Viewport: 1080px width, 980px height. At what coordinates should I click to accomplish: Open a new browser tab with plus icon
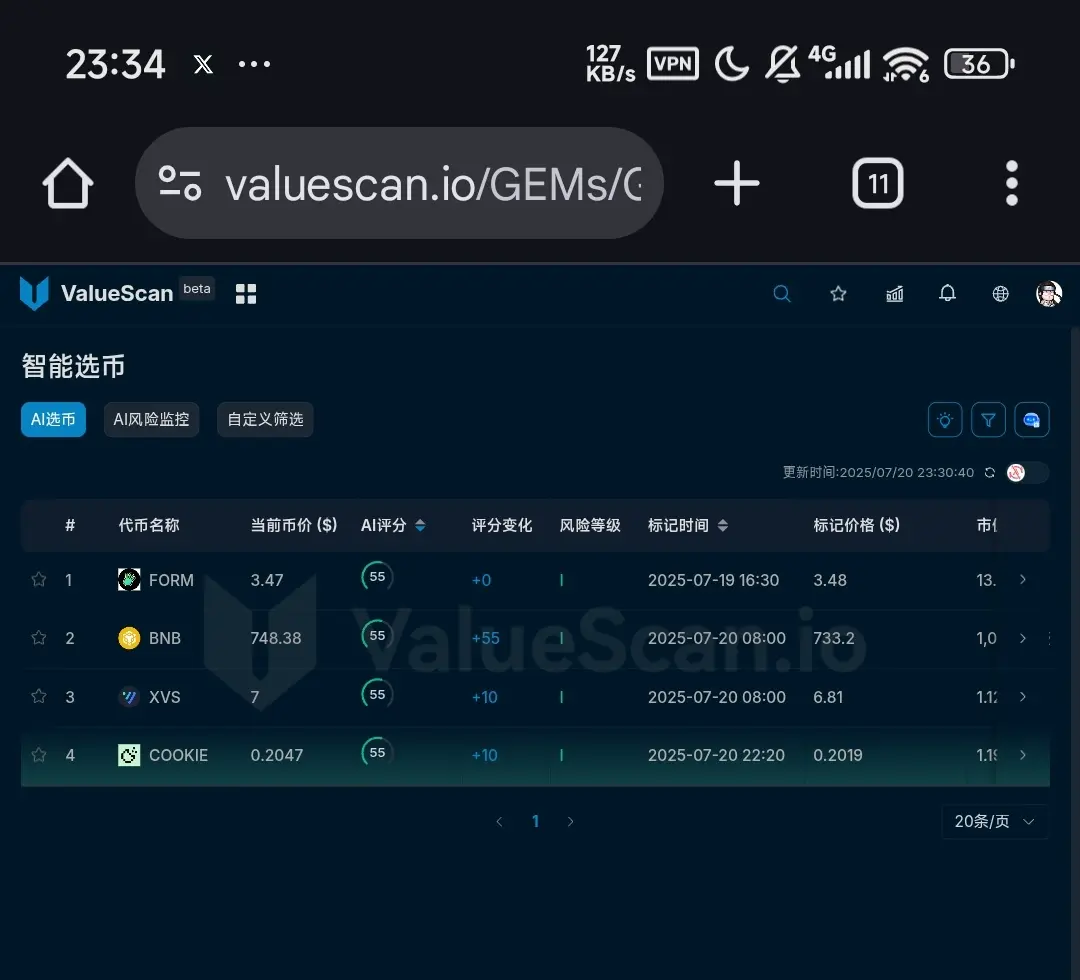coord(736,183)
